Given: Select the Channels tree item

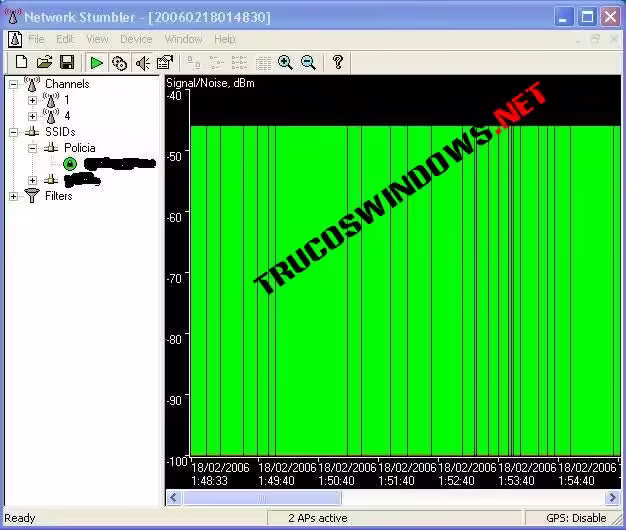Looking at the screenshot, I should coord(67,84).
